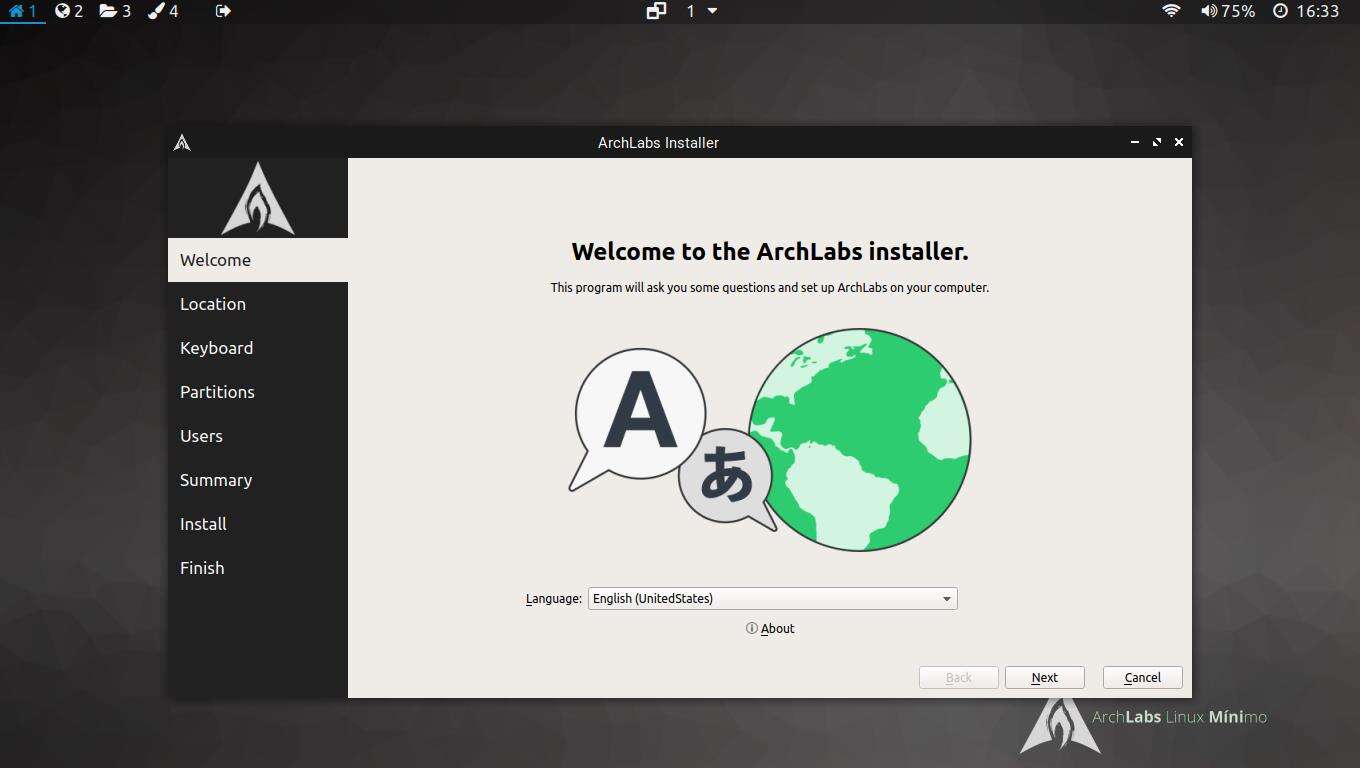Select the Finish step in sidebar
1360x768 pixels.
click(x=258, y=568)
